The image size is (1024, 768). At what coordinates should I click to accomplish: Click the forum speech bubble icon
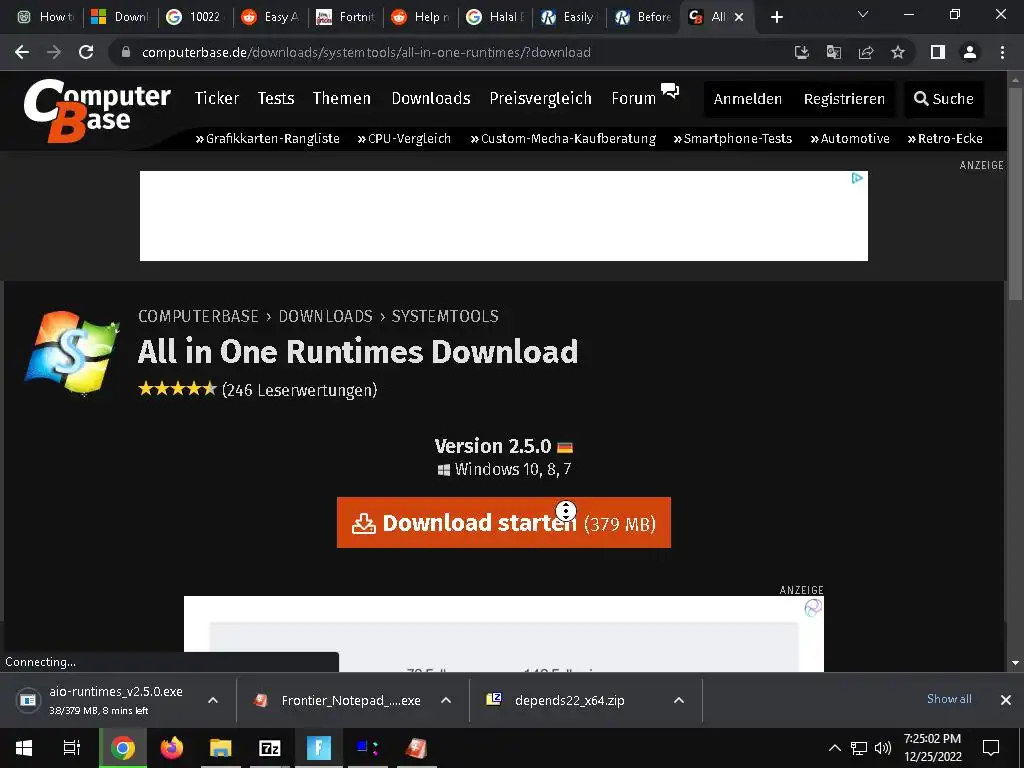[670, 90]
